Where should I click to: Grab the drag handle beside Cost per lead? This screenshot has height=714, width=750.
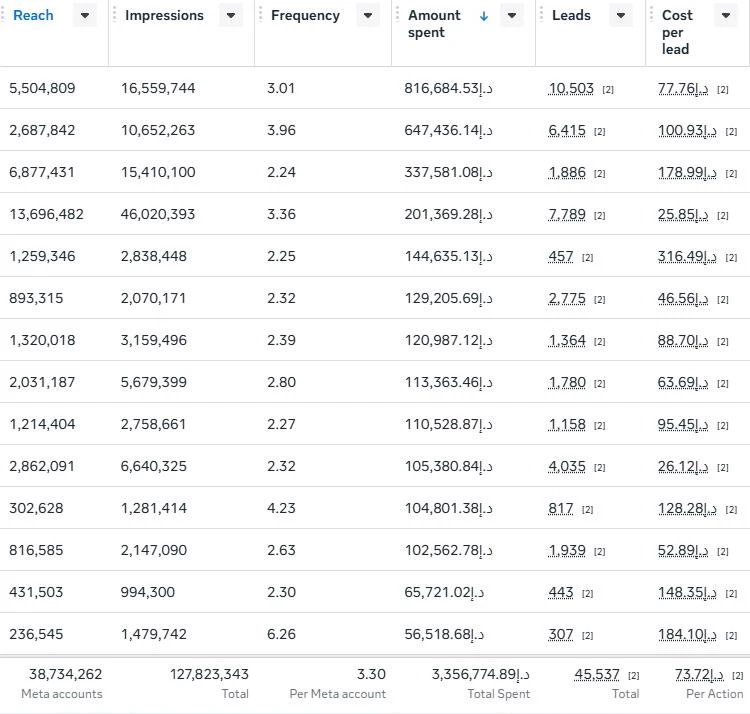point(651,15)
